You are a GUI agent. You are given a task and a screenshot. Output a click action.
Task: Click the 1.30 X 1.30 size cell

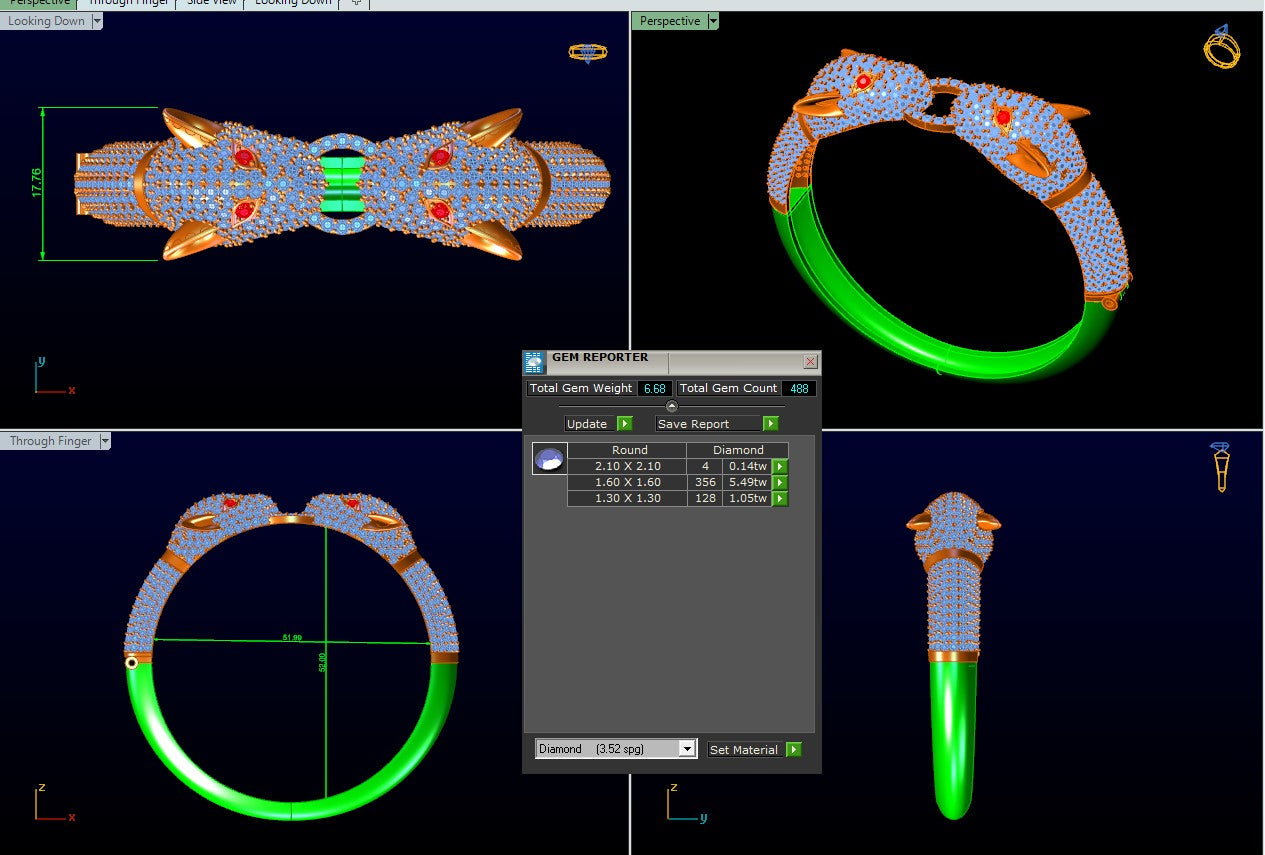(627, 498)
